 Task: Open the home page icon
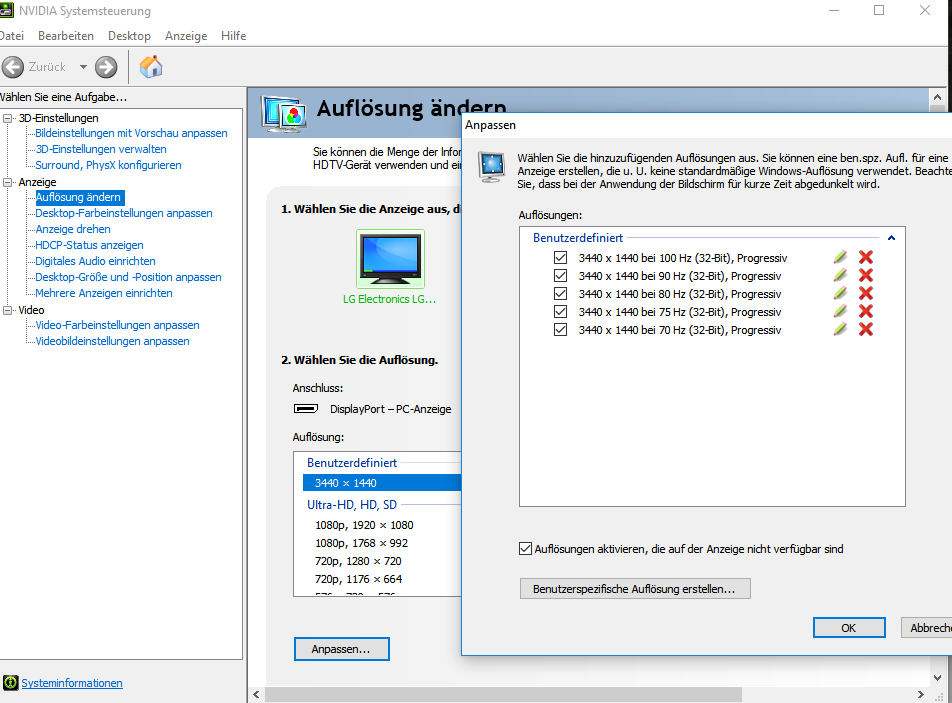(151, 67)
